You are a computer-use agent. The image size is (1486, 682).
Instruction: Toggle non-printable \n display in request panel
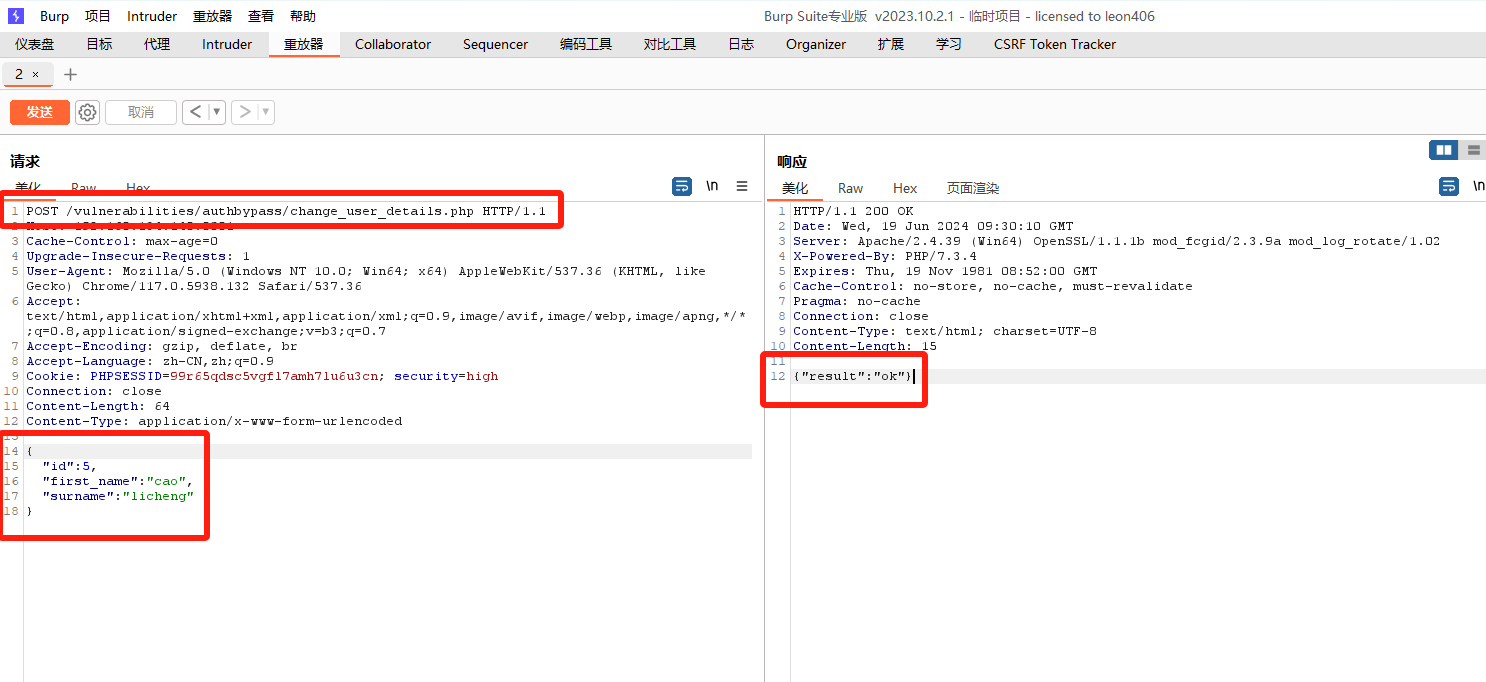[712, 186]
